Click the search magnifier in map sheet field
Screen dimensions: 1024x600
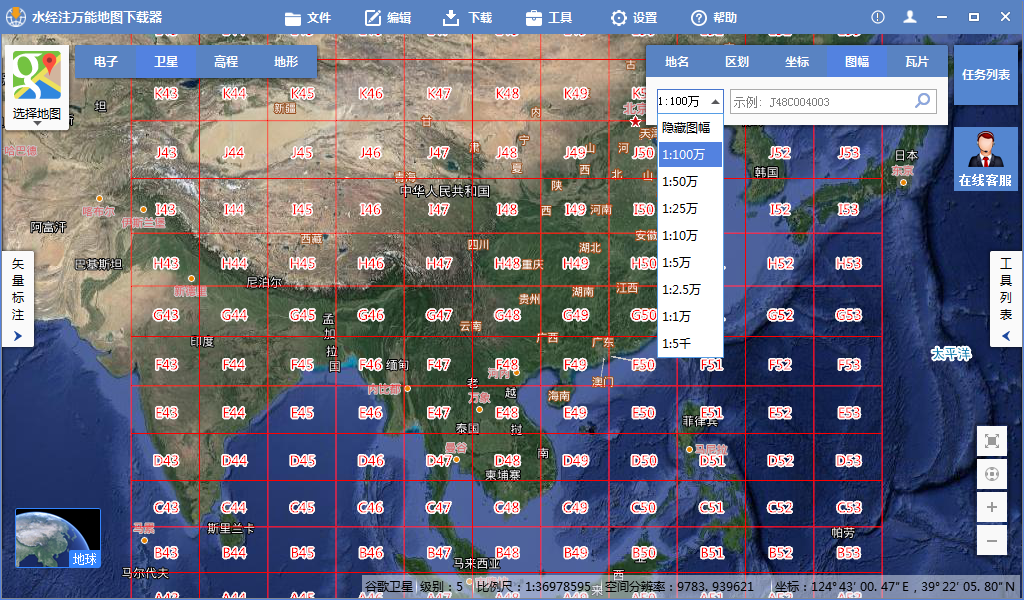(923, 101)
